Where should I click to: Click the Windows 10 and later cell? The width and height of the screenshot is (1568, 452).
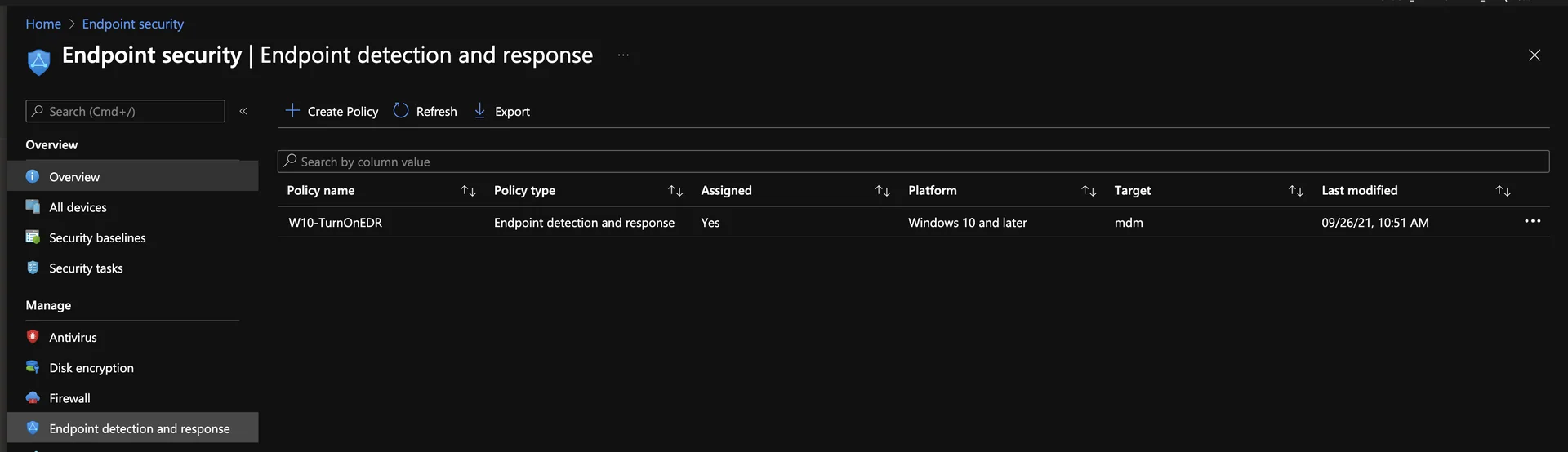pyautogui.click(x=968, y=222)
